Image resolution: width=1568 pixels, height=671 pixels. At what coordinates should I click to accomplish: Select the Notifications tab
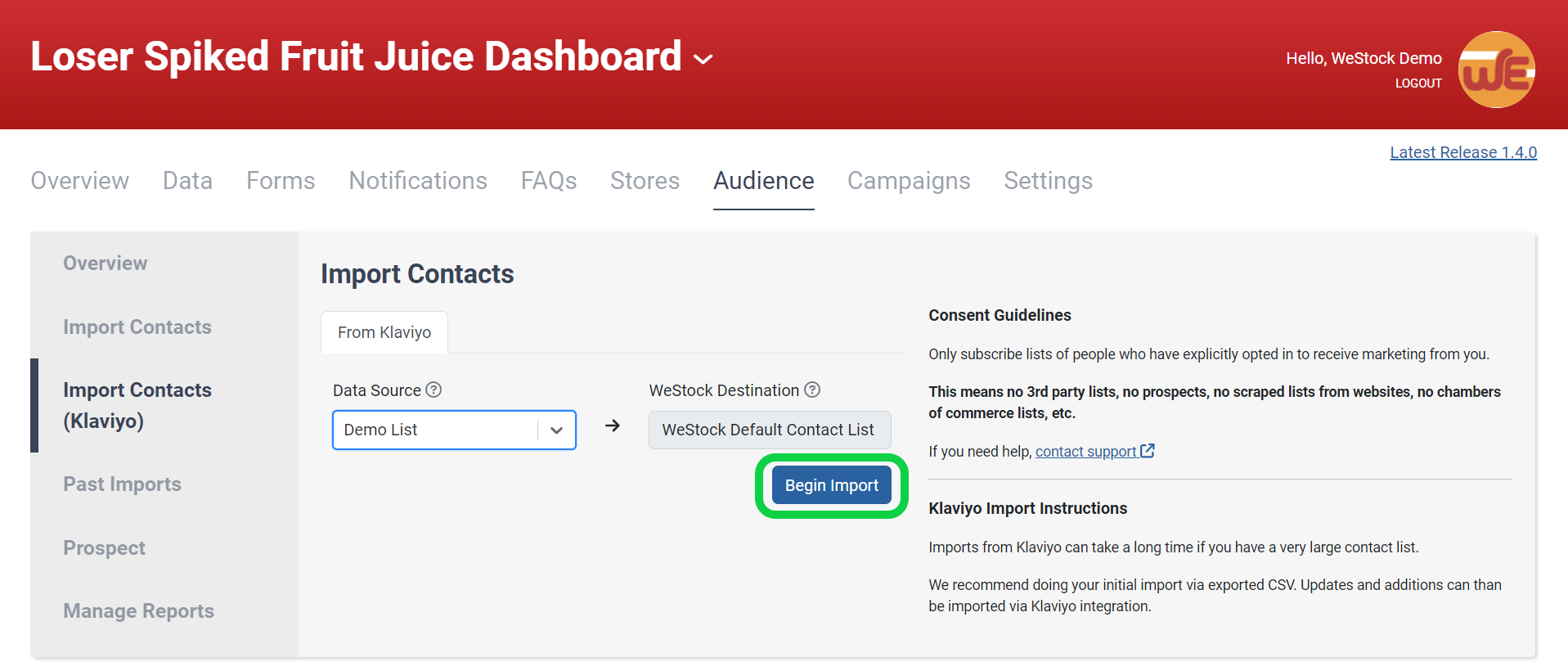tap(418, 181)
